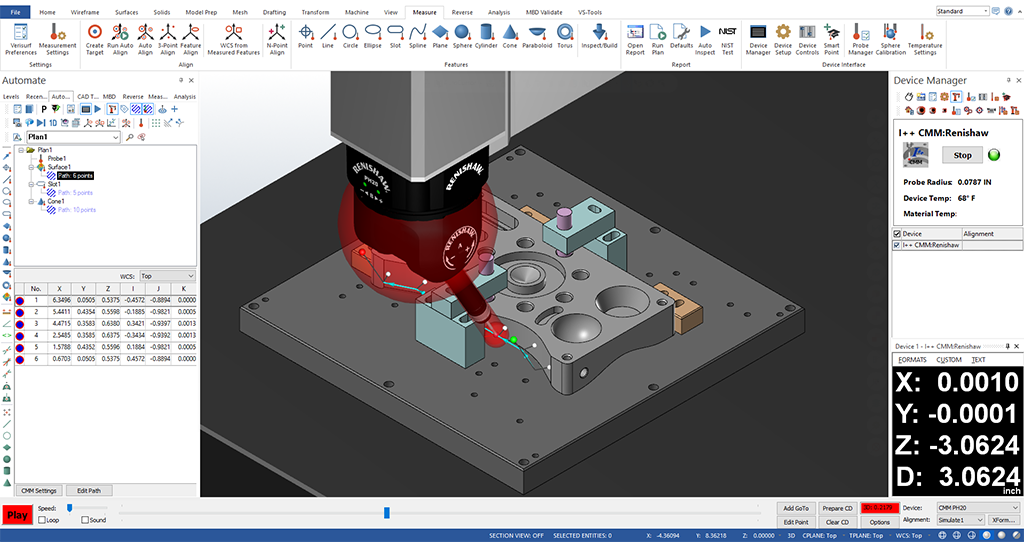Start Inspect/Build mode

(600, 36)
